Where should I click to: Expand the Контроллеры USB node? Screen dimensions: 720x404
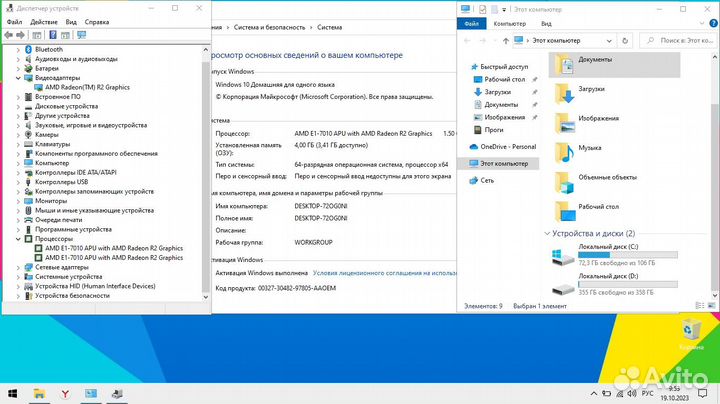pos(18,182)
